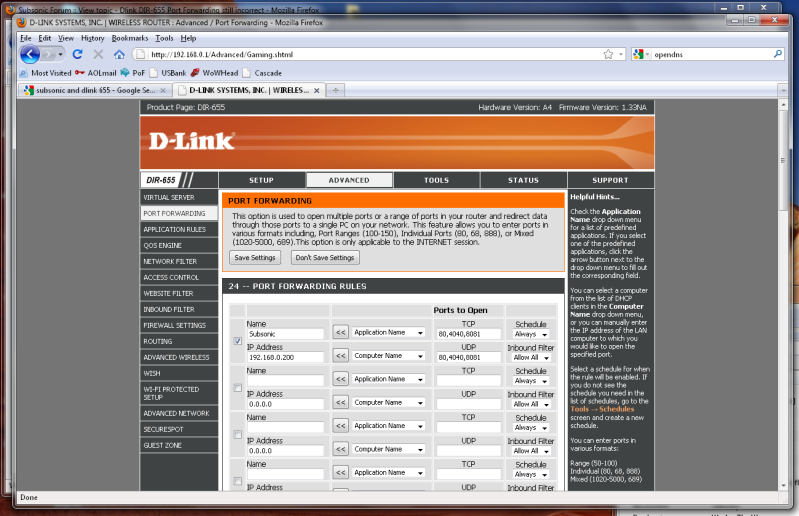Open the USBank bookmark

pyautogui.click(x=168, y=73)
